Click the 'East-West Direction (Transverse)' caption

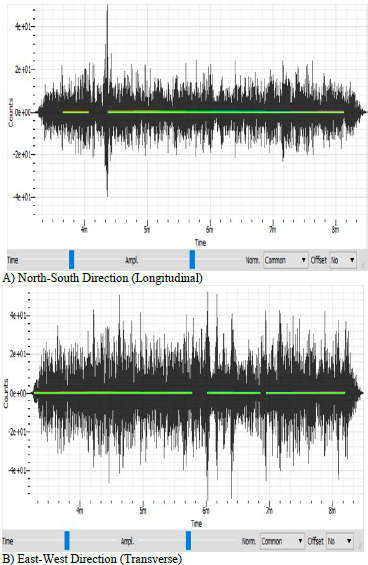click(x=99, y=559)
